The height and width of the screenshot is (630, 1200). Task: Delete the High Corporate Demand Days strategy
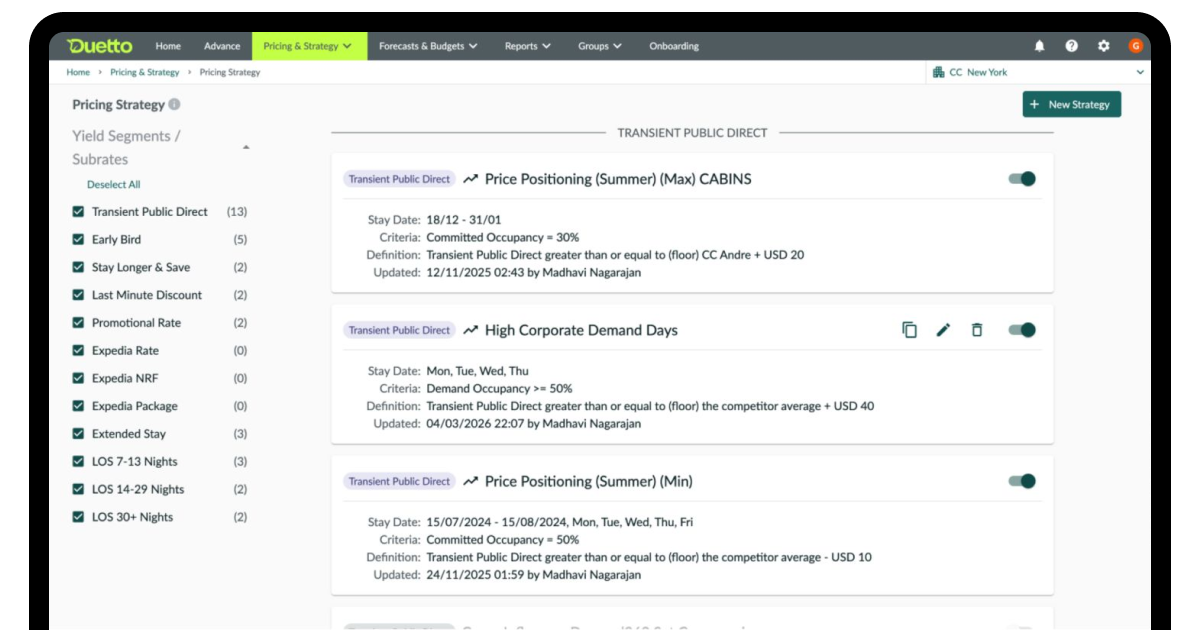click(x=977, y=330)
